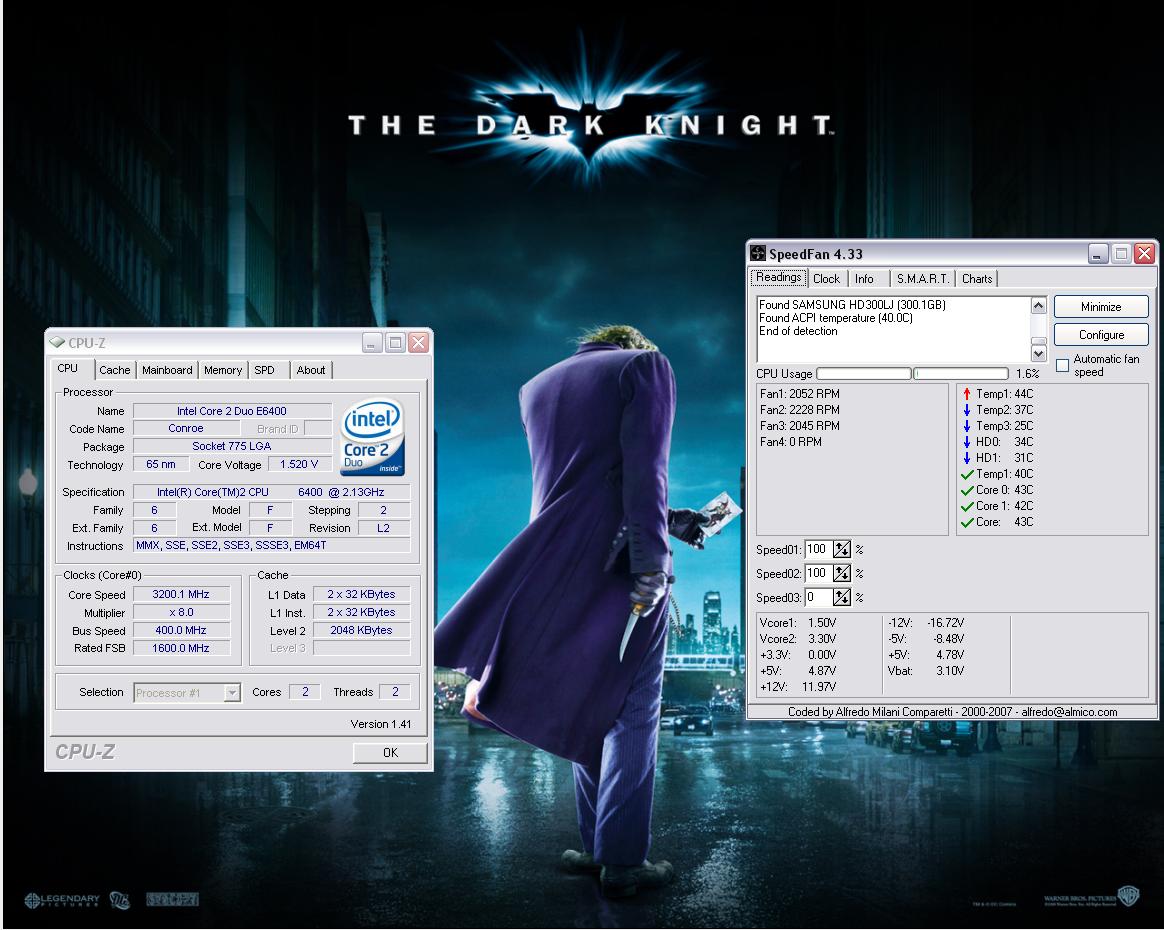Click the Speed03 value field showing 0
Image resolution: width=1164 pixels, height=930 pixels.
tap(818, 597)
